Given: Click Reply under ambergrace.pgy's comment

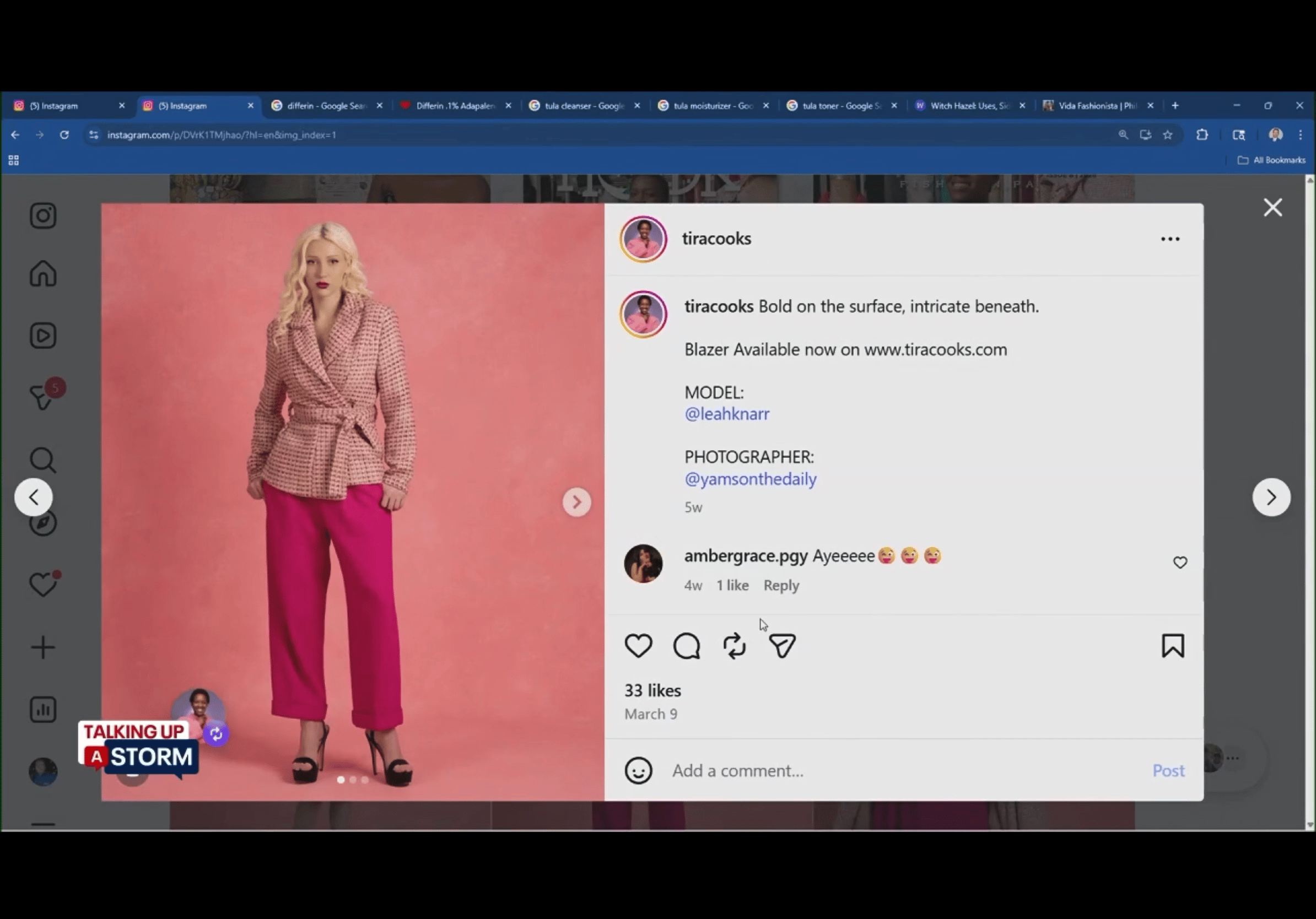Looking at the screenshot, I should pos(781,585).
